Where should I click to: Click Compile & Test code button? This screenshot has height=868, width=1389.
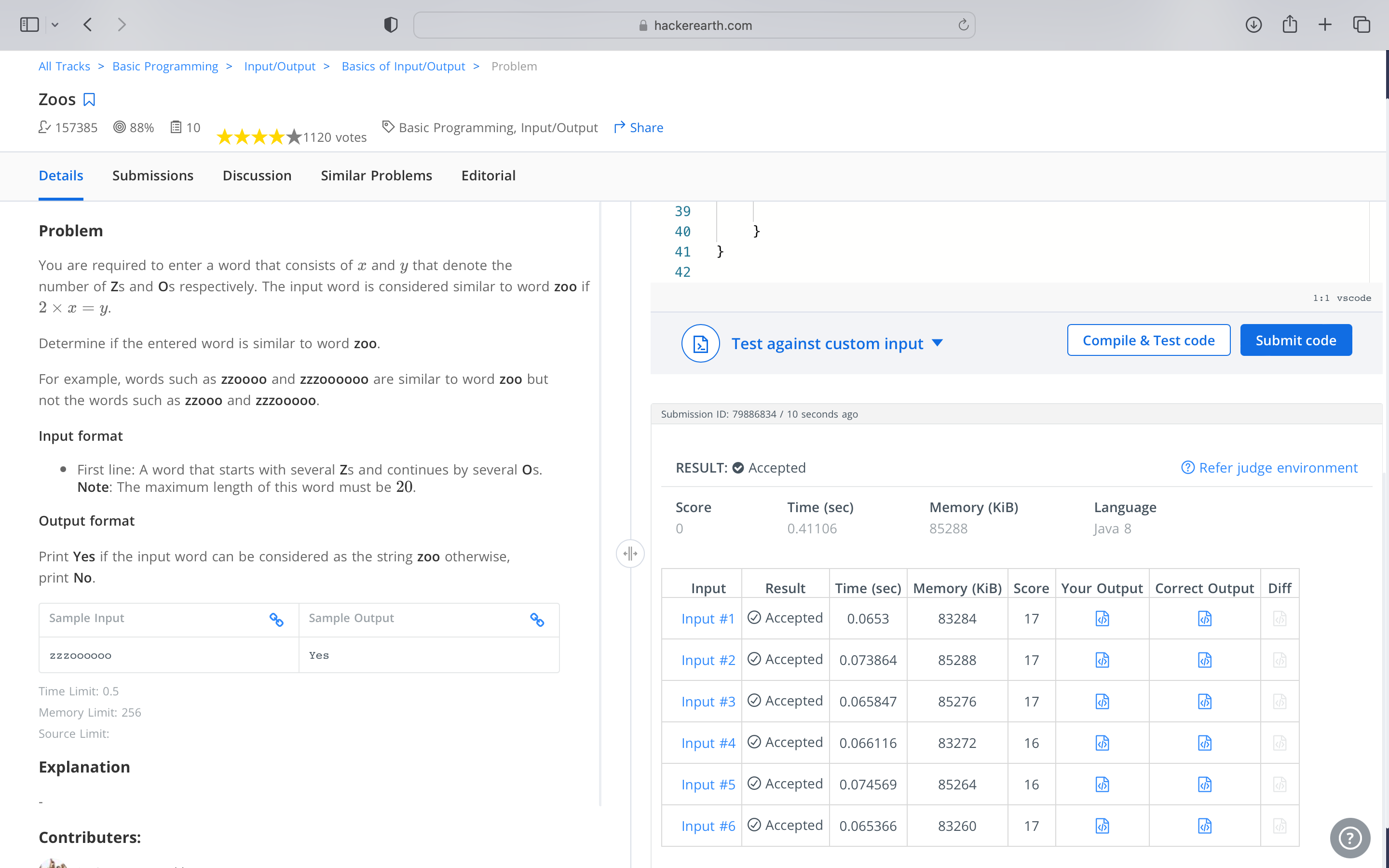pyautogui.click(x=1148, y=340)
